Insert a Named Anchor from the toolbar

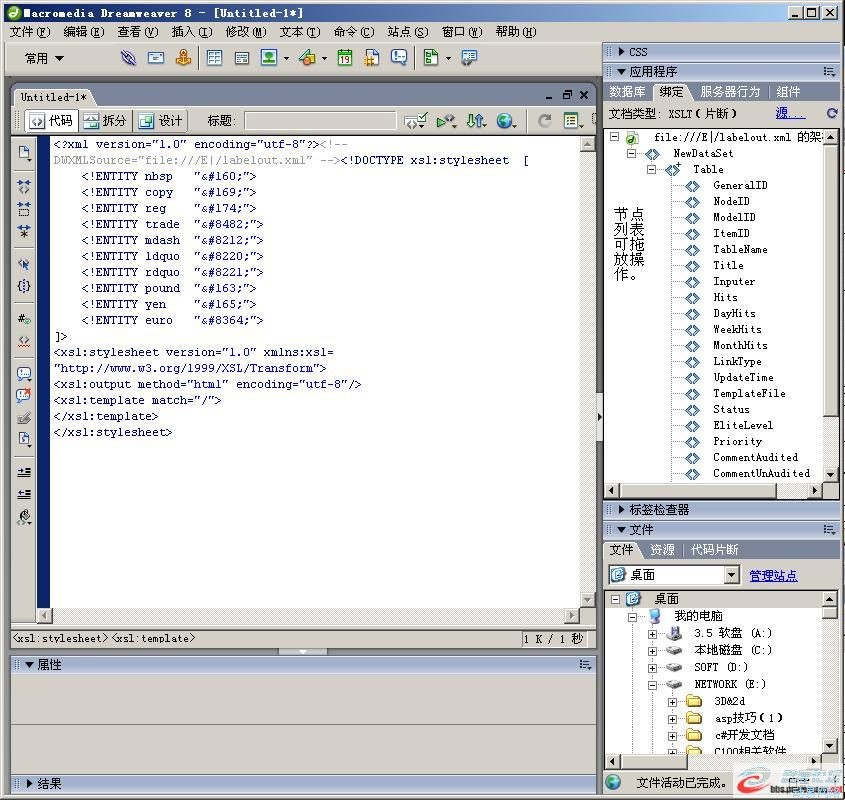pos(183,58)
